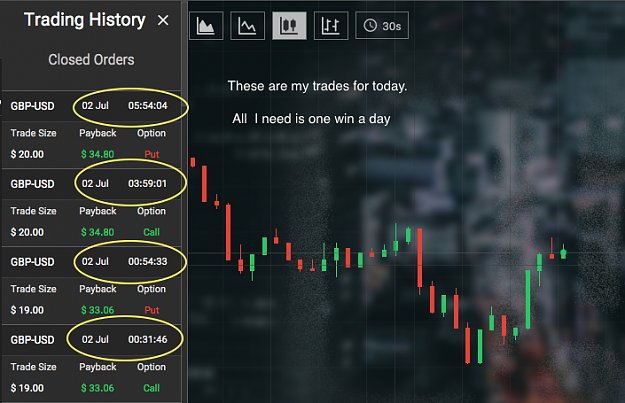Select the GBP-USD order at 00:54:33
The height and width of the screenshot is (403, 625).
pyautogui.click(x=91, y=261)
